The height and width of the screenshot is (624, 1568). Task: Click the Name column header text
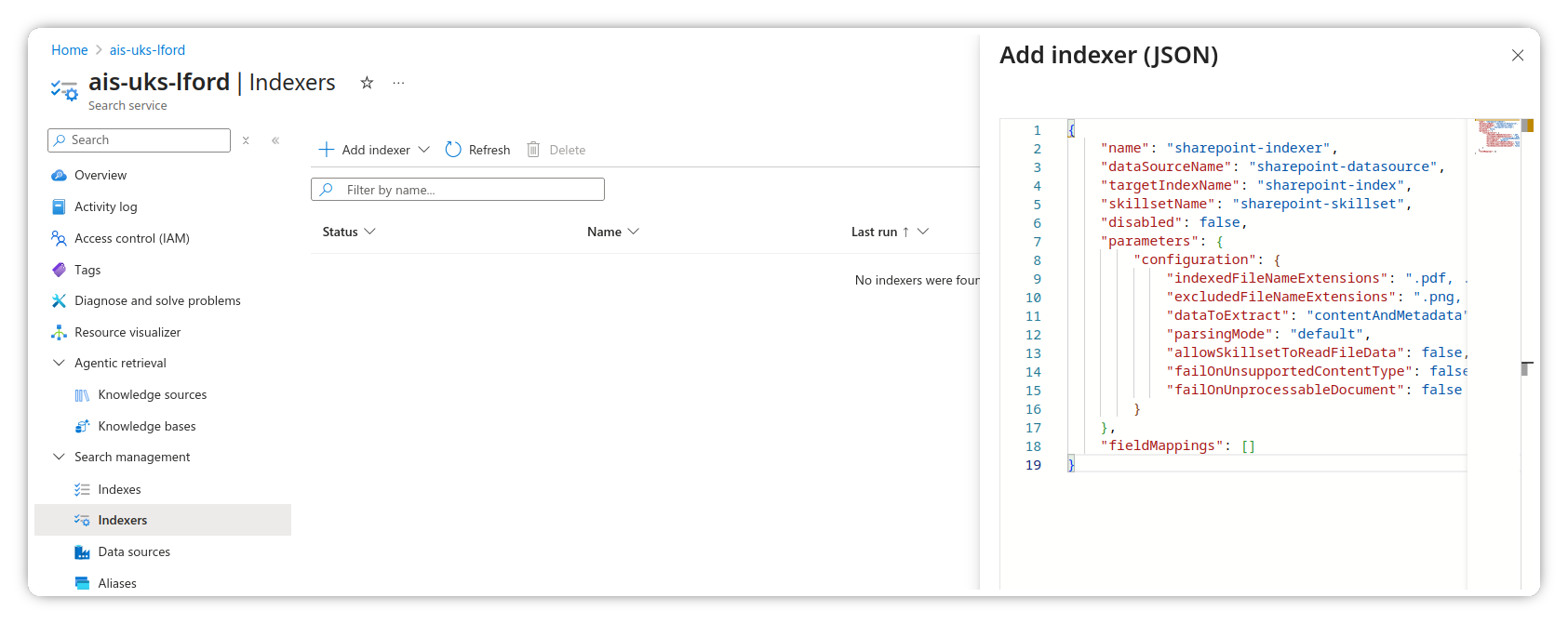pyautogui.click(x=604, y=232)
